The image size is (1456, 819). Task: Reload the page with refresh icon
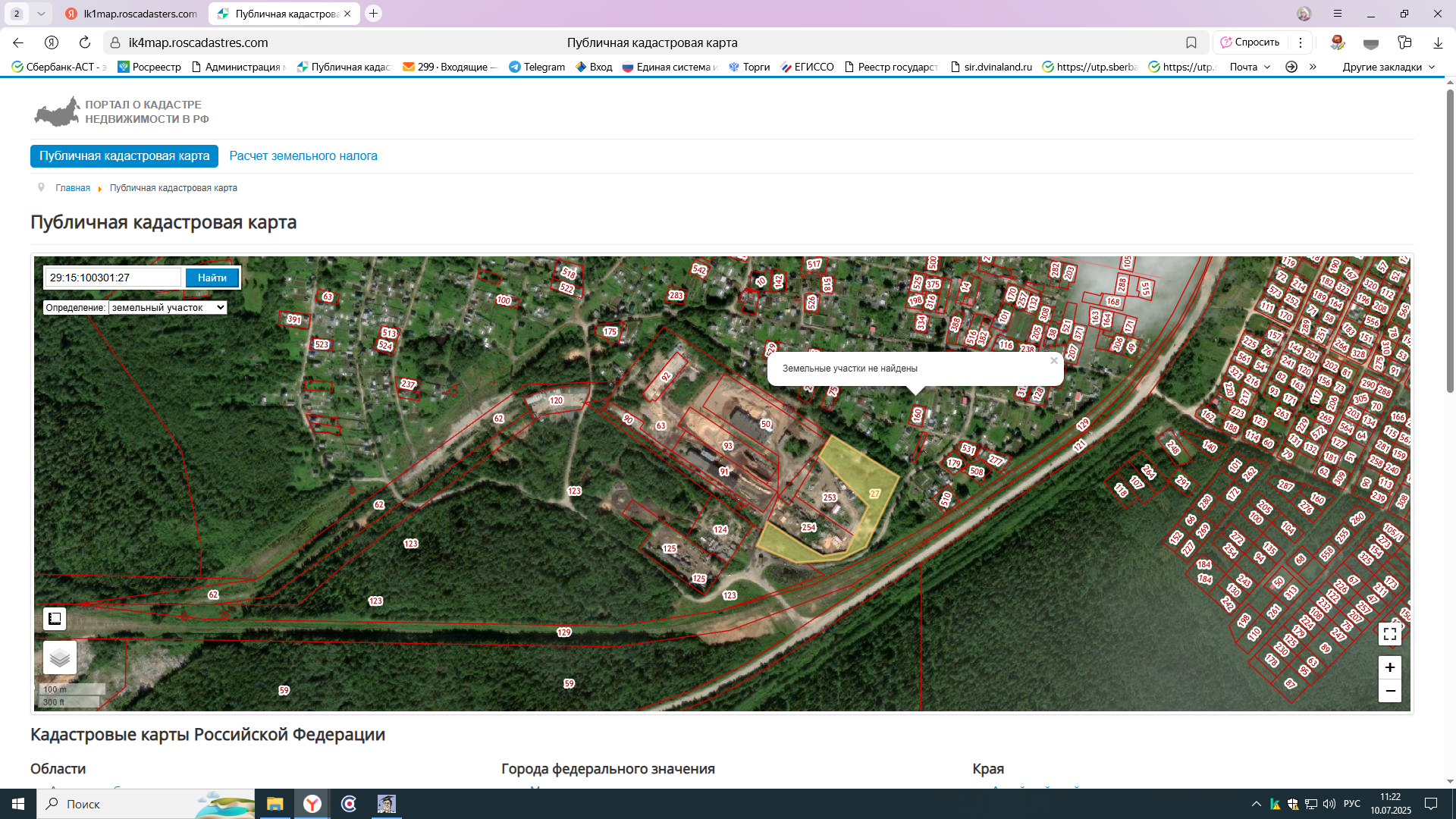[85, 42]
